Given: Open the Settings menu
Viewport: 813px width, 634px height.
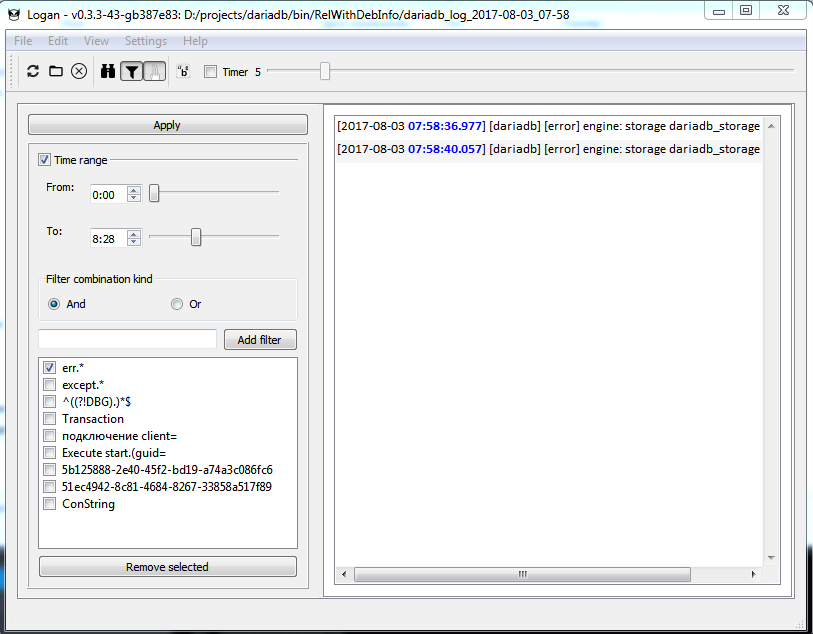Looking at the screenshot, I should coord(146,40).
